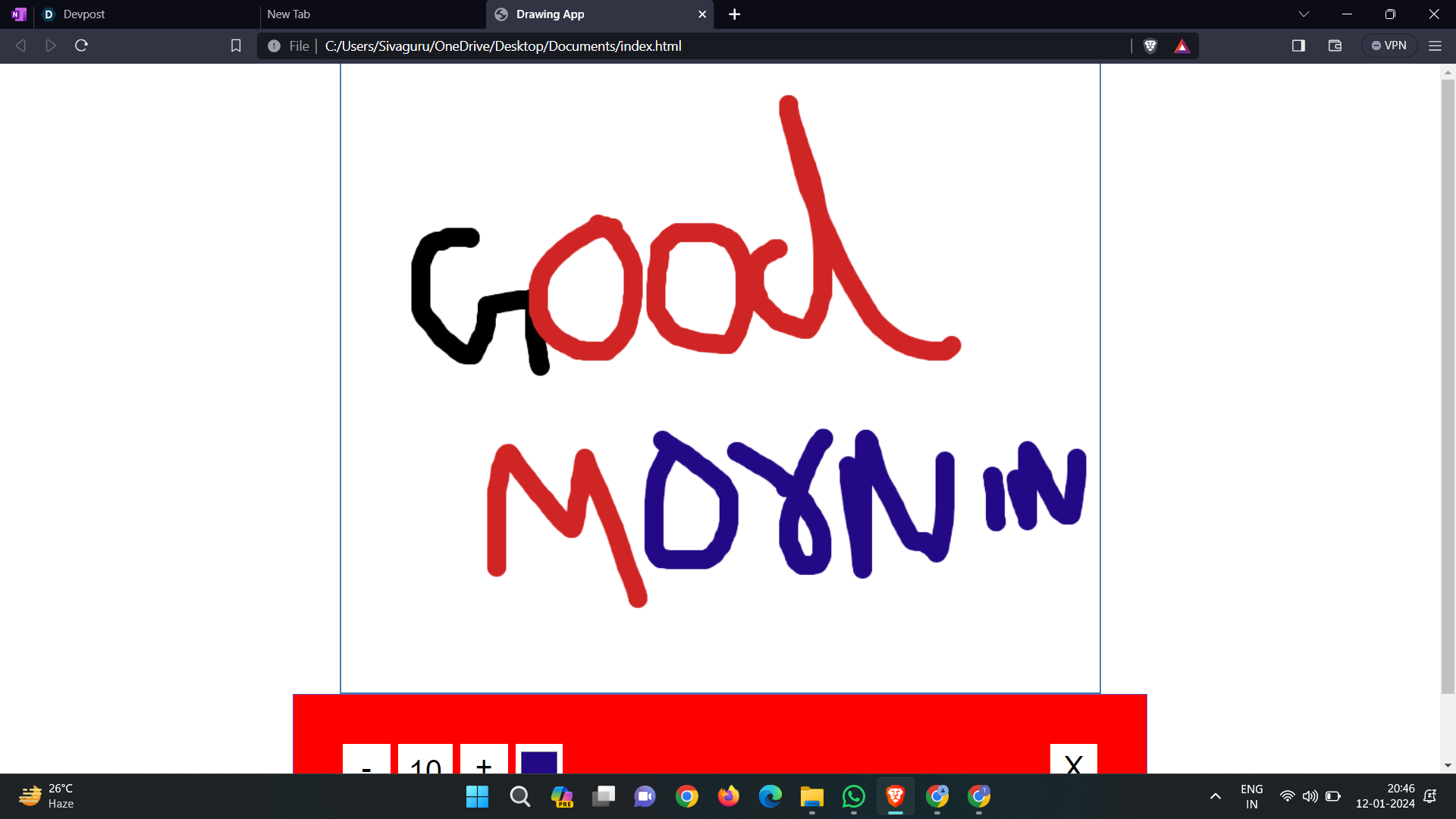Open a new browser tab
This screenshot has height=819, width=1456.
[734, 14]
